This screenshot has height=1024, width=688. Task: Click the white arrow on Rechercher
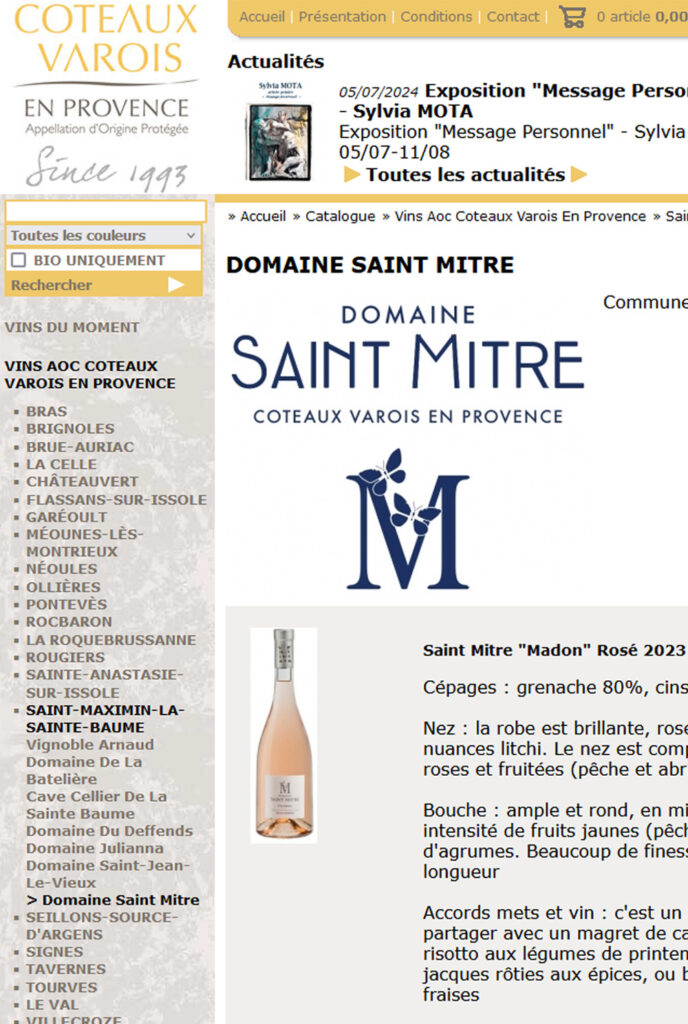(x=176, y=285)
